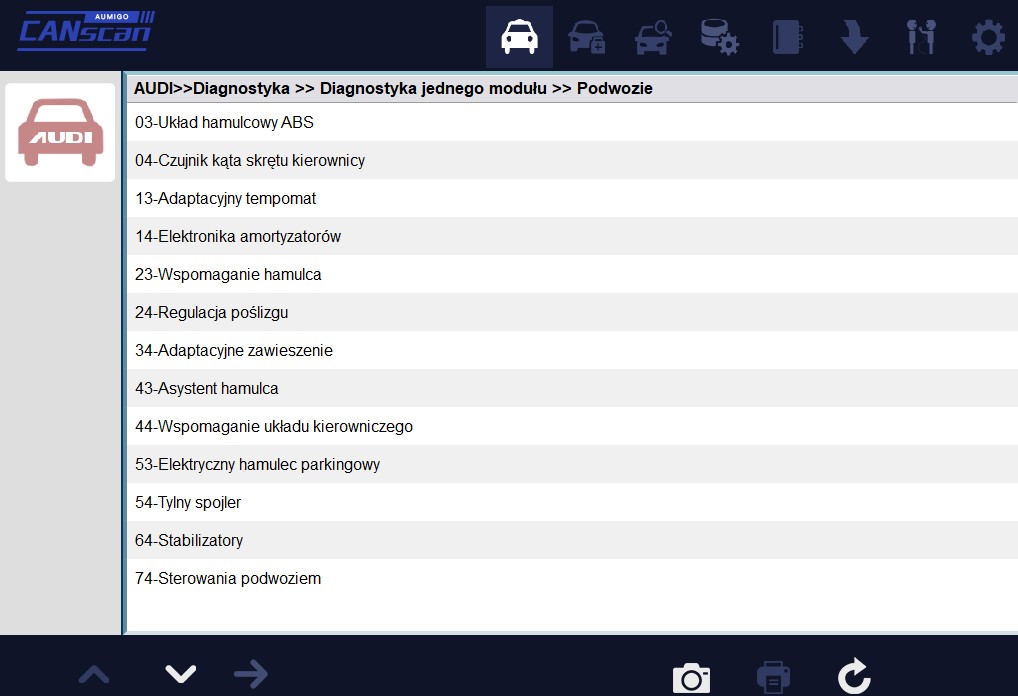Select 64-Stabilizatory module

(x=573, y=540)
